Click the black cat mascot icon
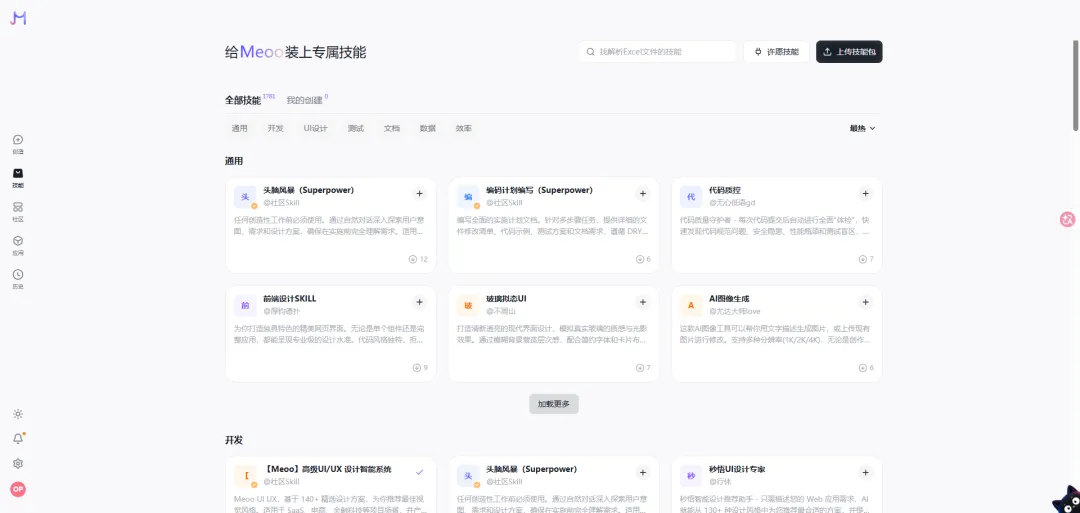This screenshot has width=1080, height=513. [1066, 499]
